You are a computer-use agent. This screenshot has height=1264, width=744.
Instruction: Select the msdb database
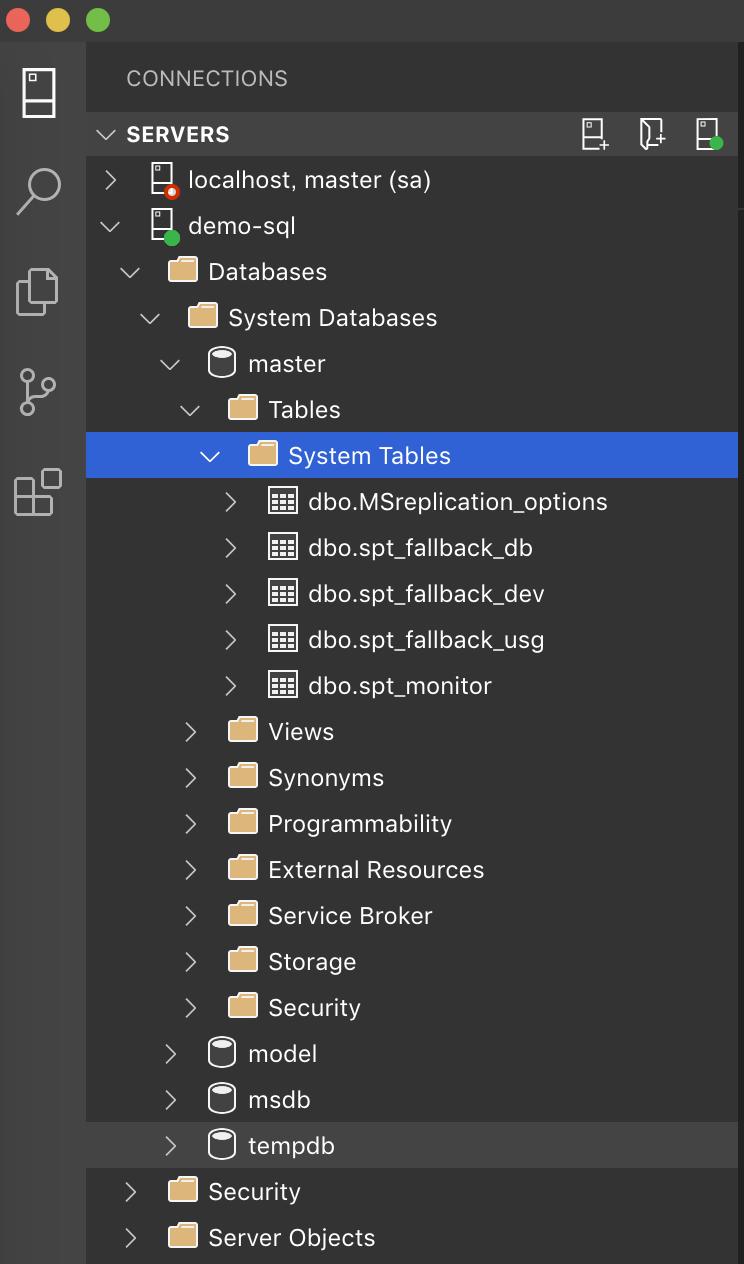412,1100
